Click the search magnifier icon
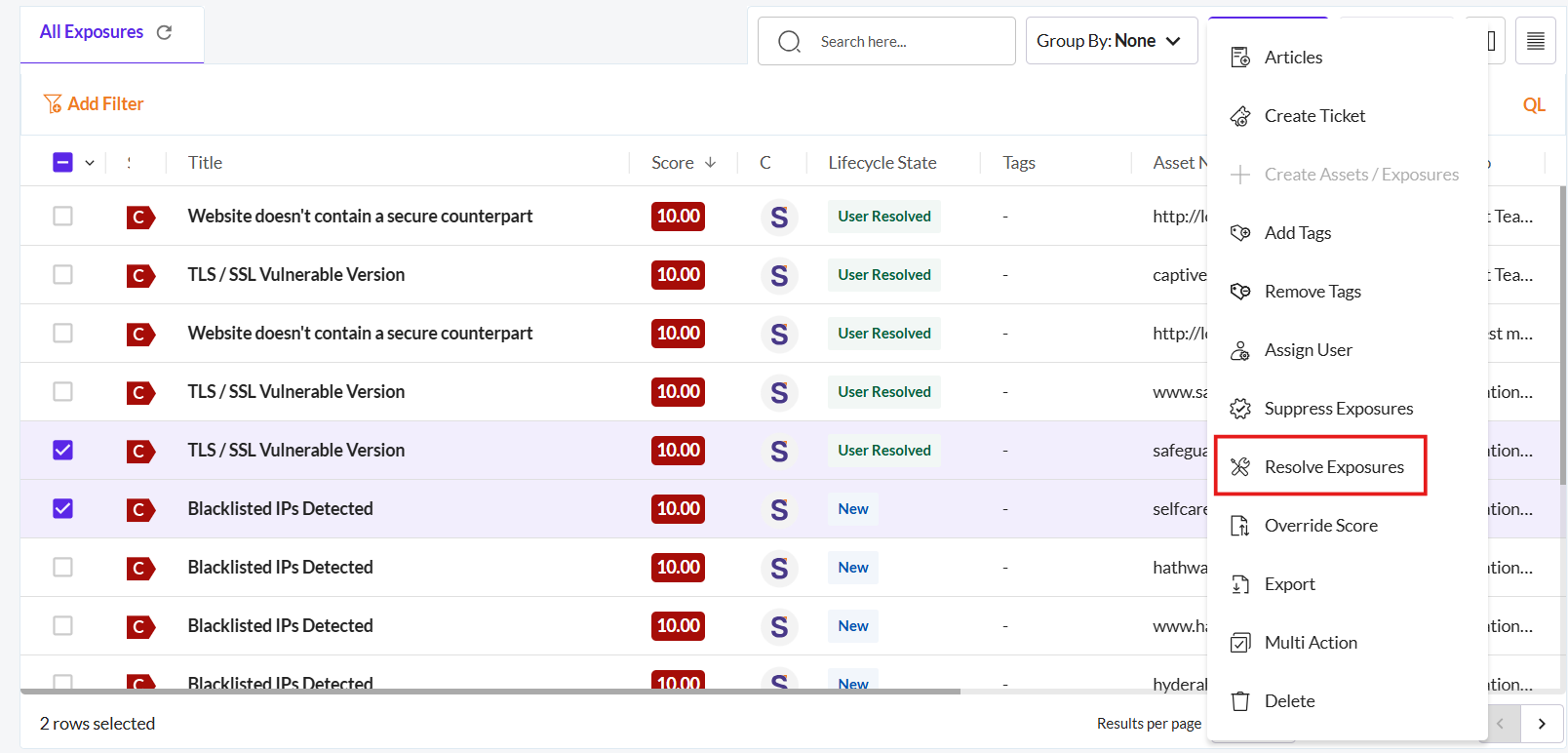 (790, 41)
